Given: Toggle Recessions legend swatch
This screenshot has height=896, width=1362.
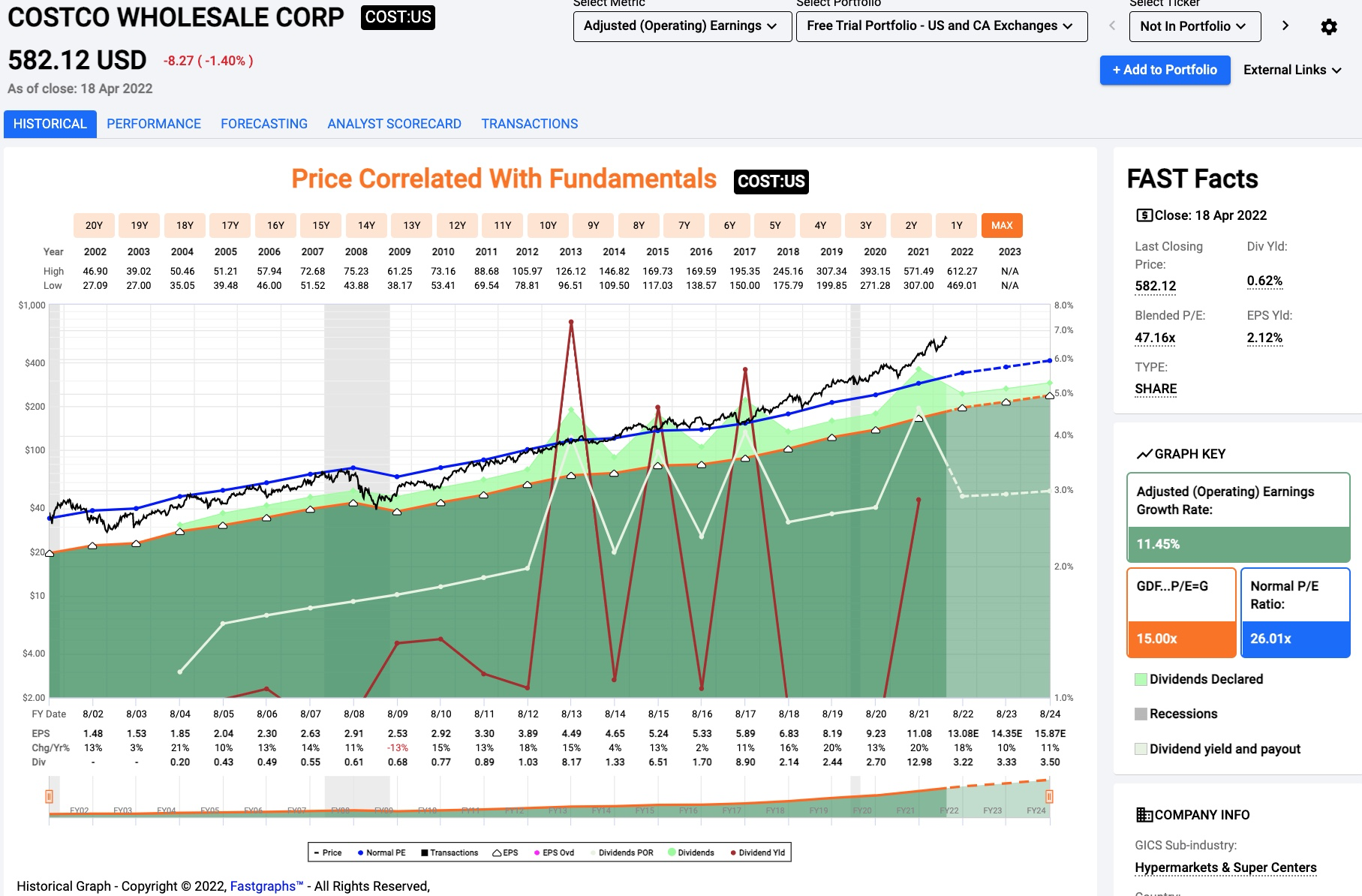Looking at the screenshot, I should click(x=1141, y=714).
